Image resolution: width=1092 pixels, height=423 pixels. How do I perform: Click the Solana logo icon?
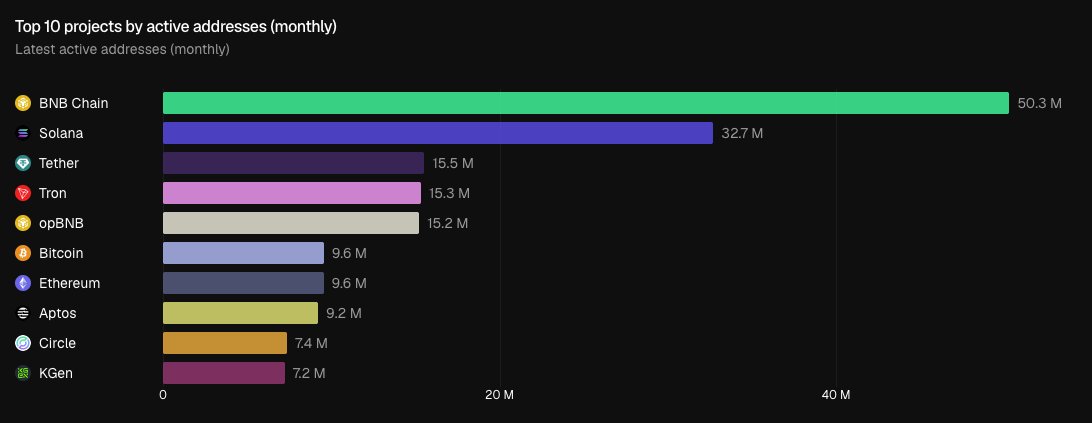pyautogui.click(x=23, y=133)
